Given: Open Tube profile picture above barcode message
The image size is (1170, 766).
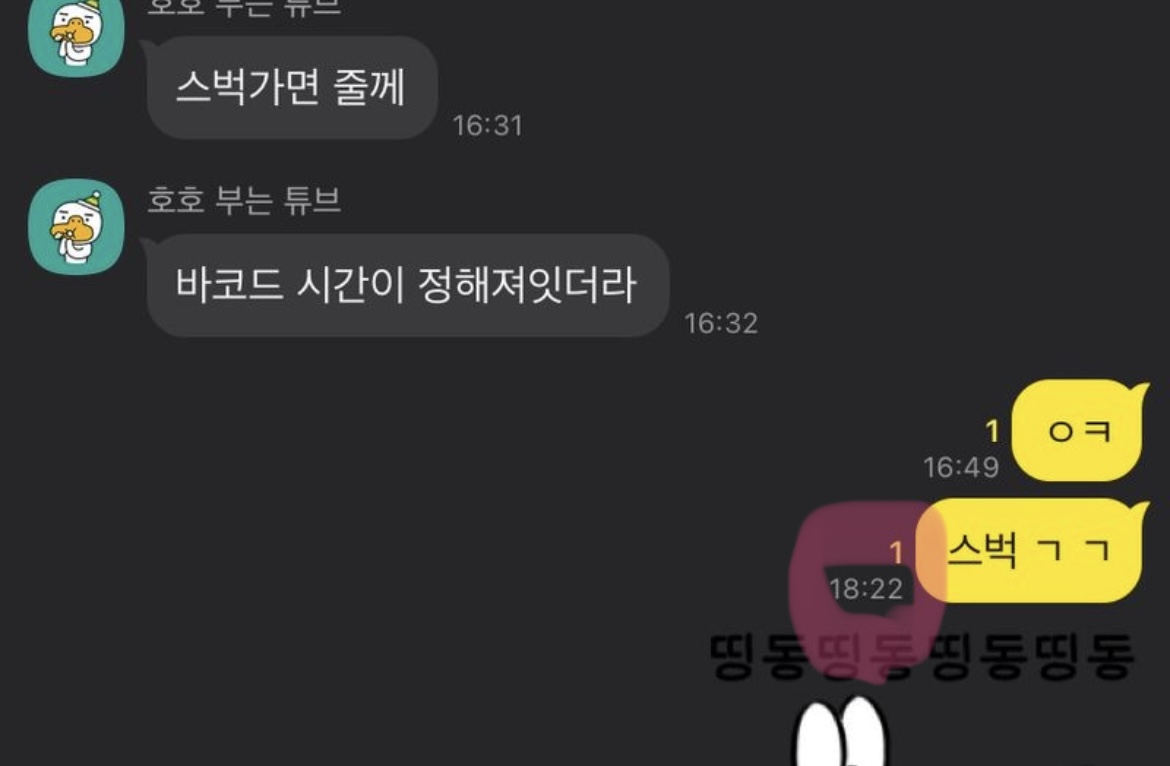Looking at the screenshot, I should [x=76, y=227].
